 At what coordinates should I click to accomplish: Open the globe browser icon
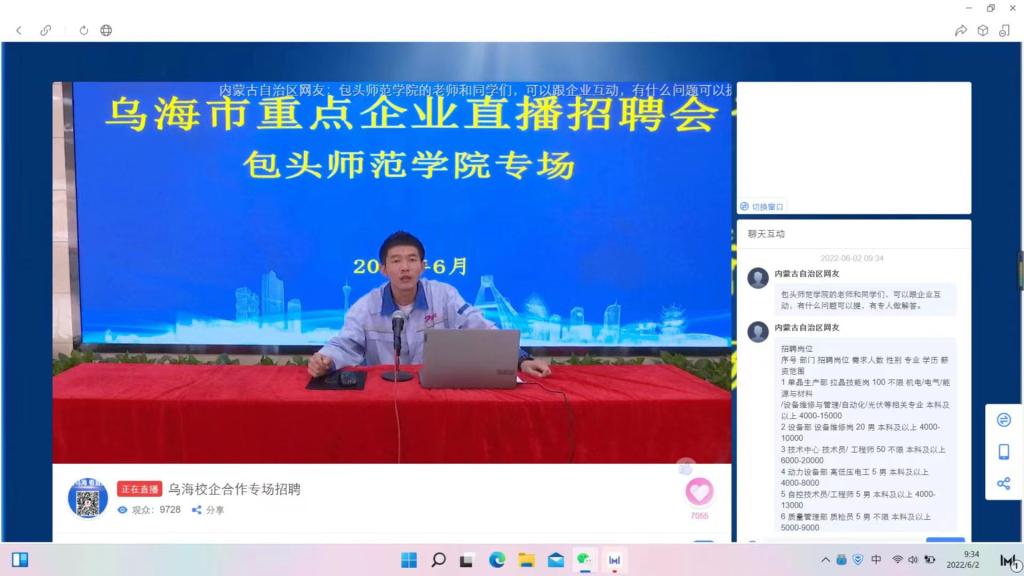pos(106,30)
